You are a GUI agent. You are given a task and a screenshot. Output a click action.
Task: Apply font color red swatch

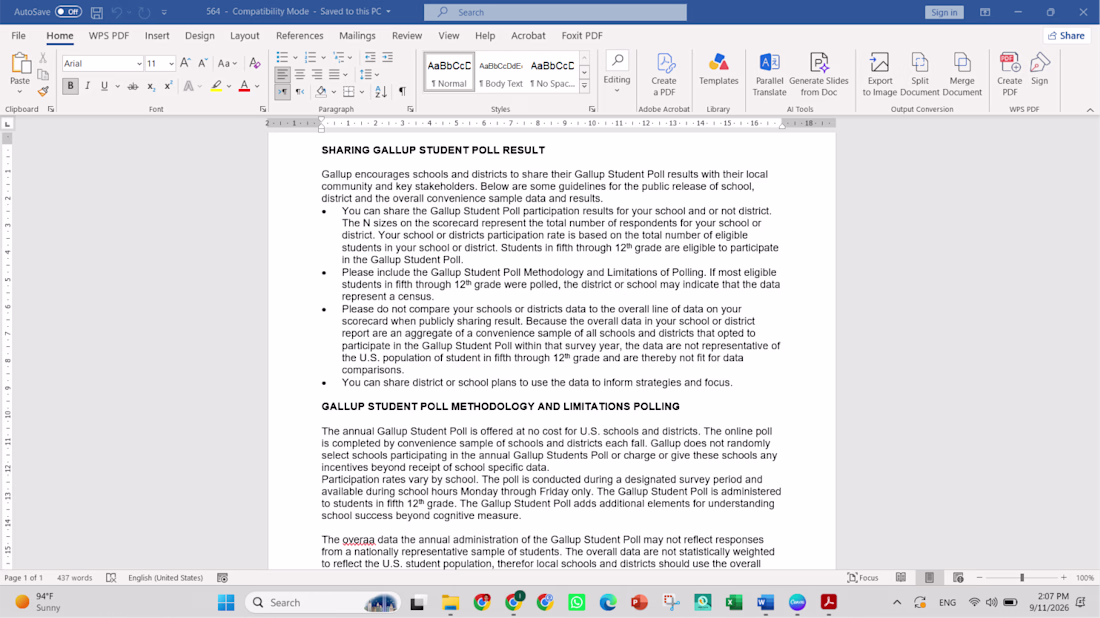[x=244, y=86]
